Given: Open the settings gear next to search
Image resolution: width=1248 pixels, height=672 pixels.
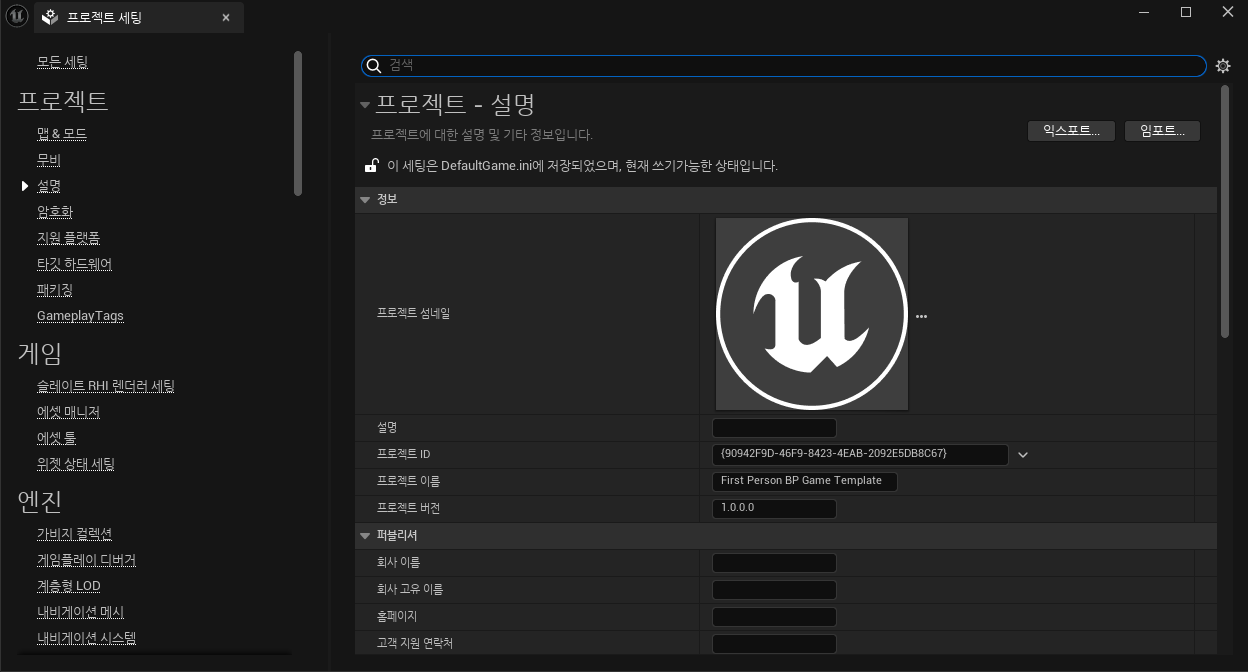Looking at the screenshot, I should click(1223, 66).
